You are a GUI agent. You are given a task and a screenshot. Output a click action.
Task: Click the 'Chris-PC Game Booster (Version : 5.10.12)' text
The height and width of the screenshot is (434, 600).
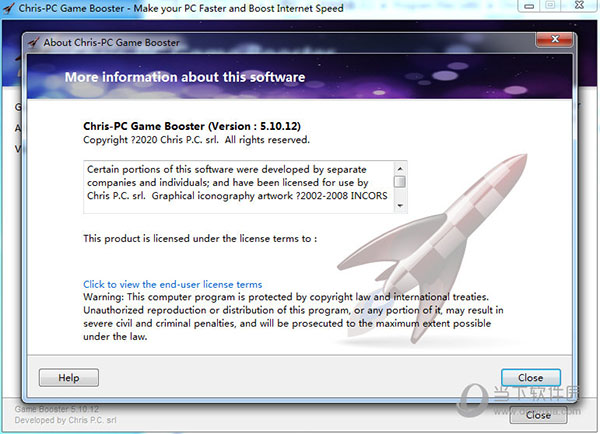[x=192, y=126]
